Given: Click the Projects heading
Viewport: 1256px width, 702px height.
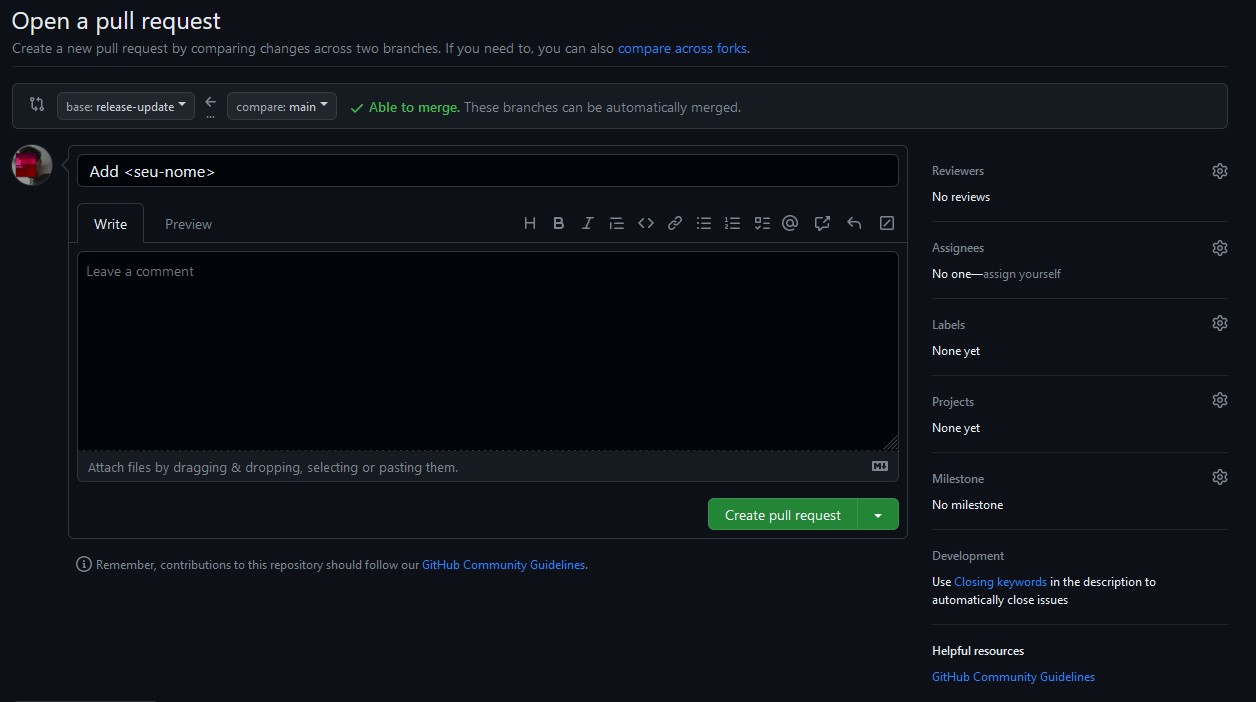Looking at the screenshot, I should click(x=953, y=402).
